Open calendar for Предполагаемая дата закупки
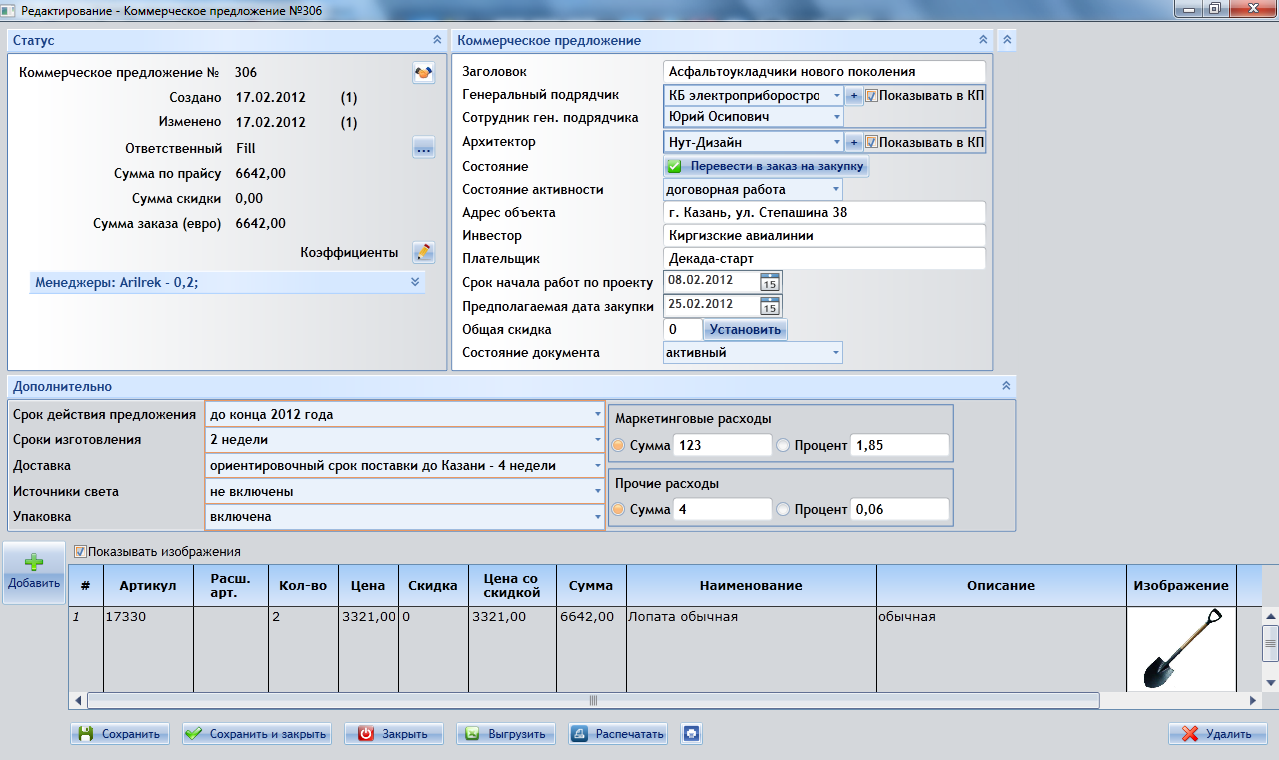Viewport: 1279px width, 760px height. point(769,305)
